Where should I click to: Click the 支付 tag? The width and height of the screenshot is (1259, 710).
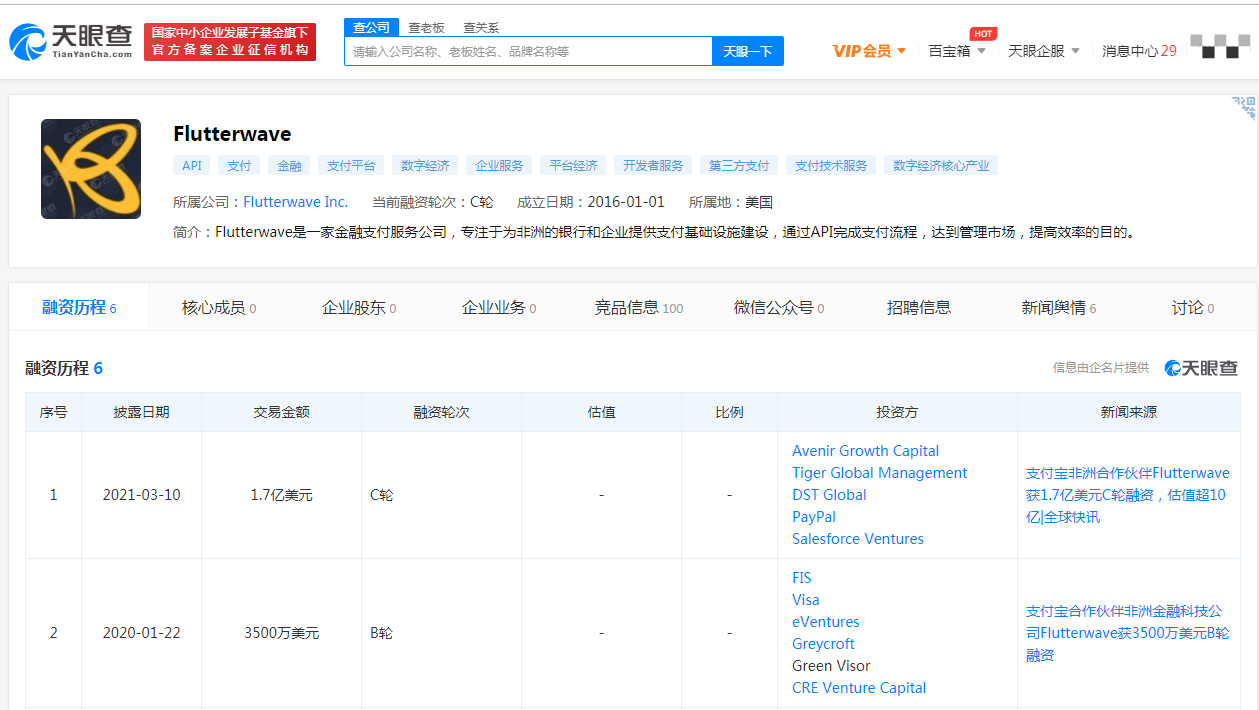239,166
